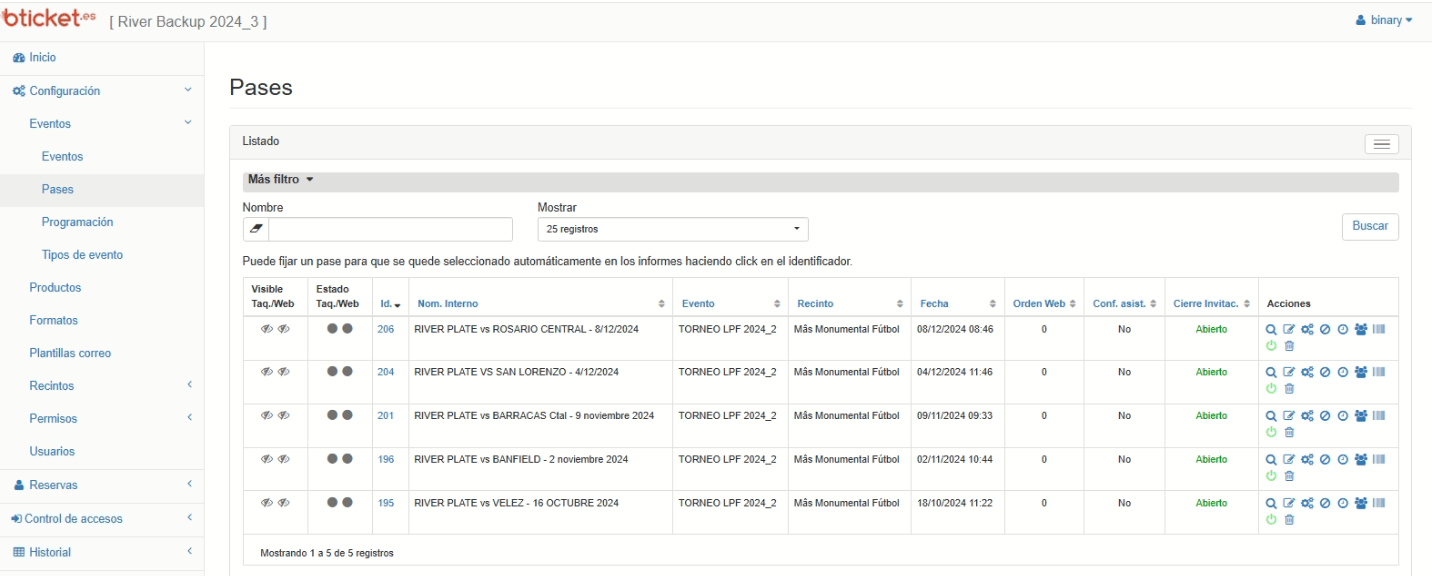Viewport: 1432px width, 576px height.
Task: Toggle first Estado dot for pass 195
Action: click(x=332, y=502)
